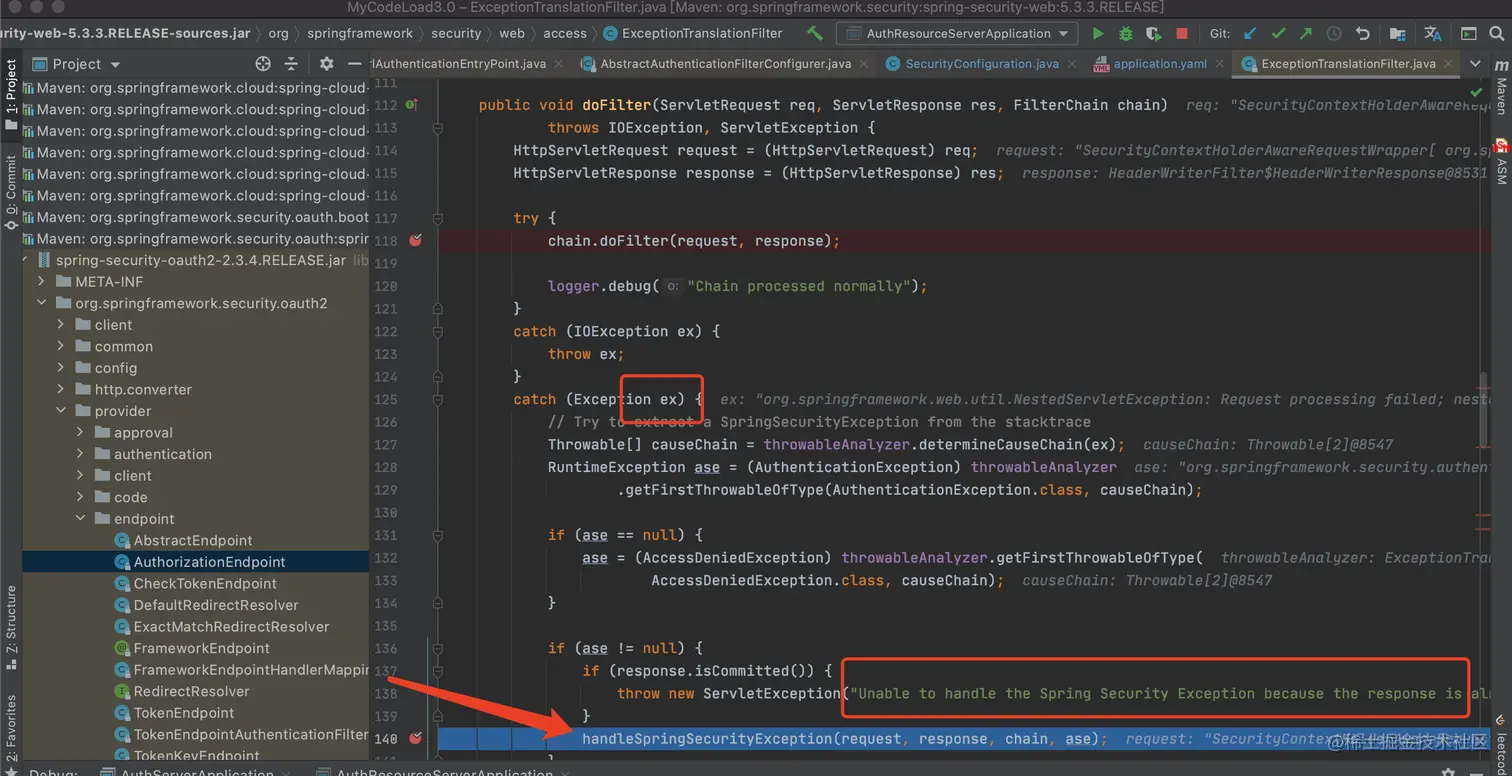Click the override gutter icon on line 112
The image size is (1512, 776).
tap(412, 105)
